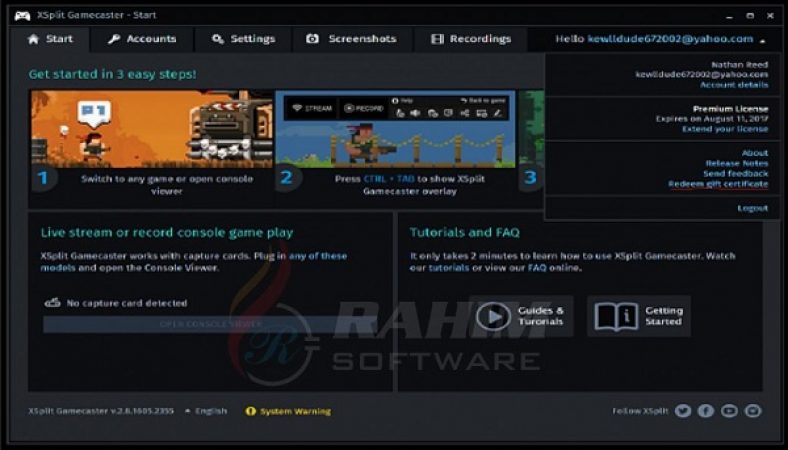Click the capture card icon

click(52, 303)
